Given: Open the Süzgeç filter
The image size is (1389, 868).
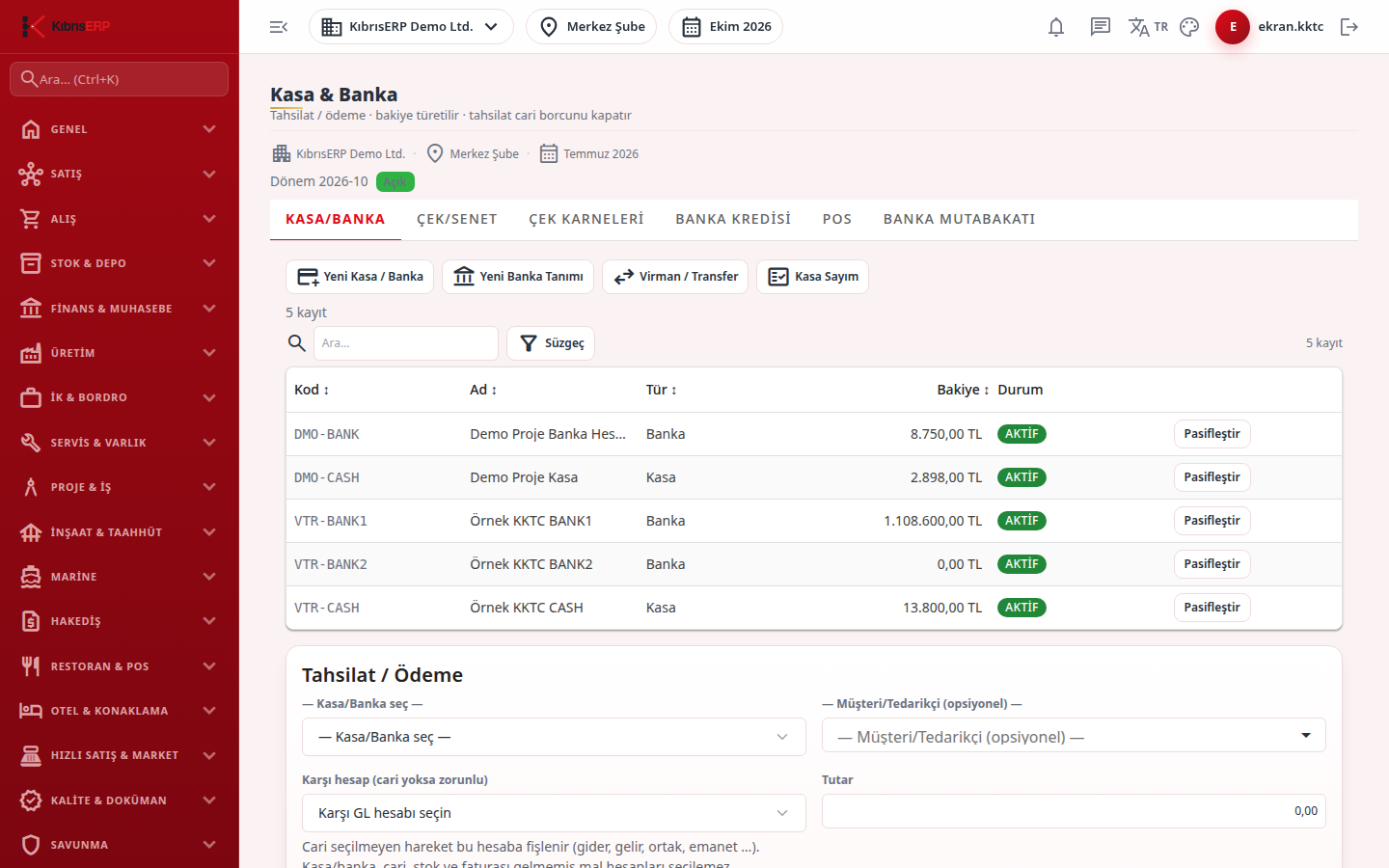Looking at the screenshot, I should tap(551, 343).
